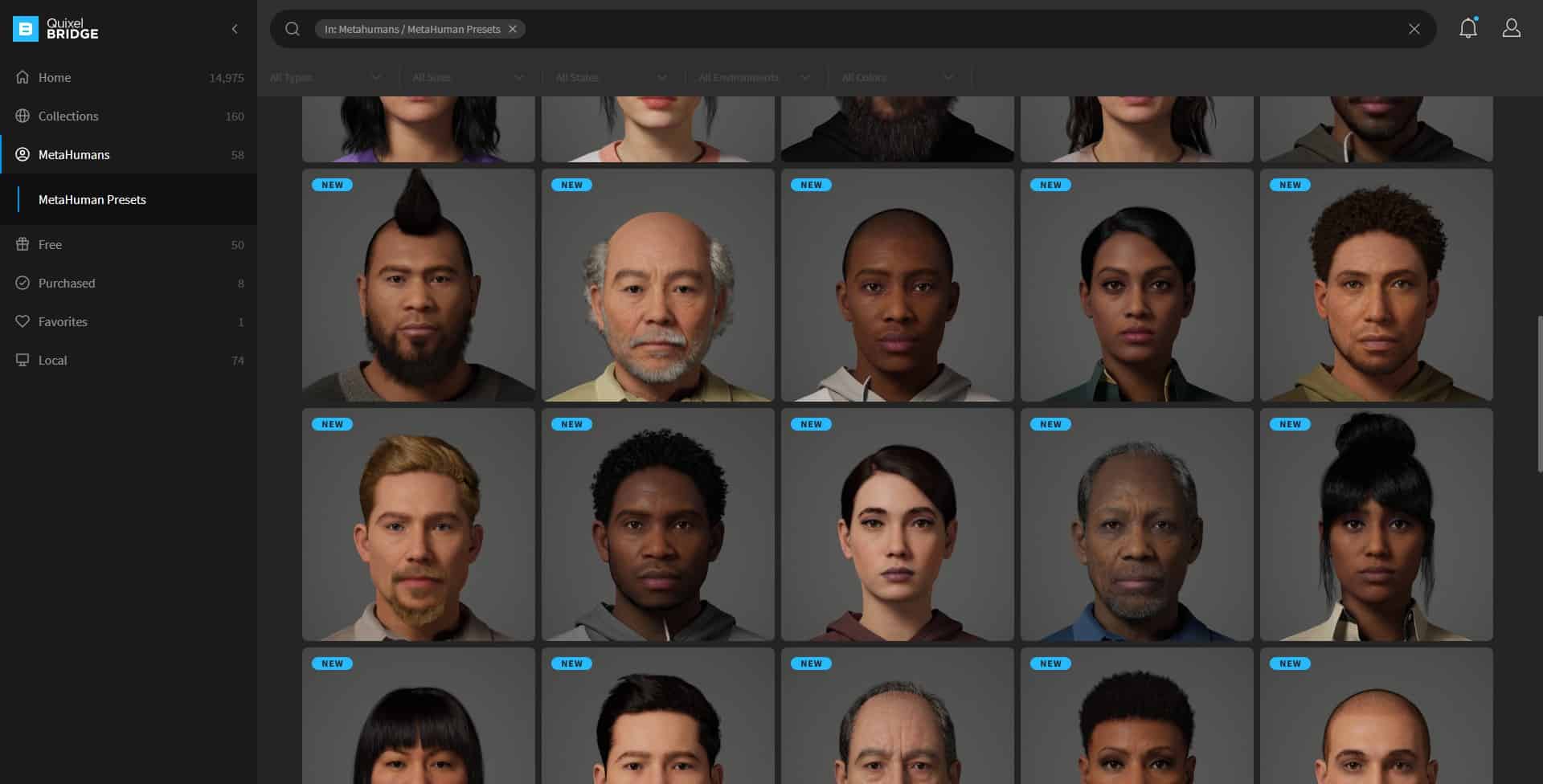Viewport: 1543px width, 784px height.
Task: Select MetaHumans in the sidebar
Action: point(129,154)
